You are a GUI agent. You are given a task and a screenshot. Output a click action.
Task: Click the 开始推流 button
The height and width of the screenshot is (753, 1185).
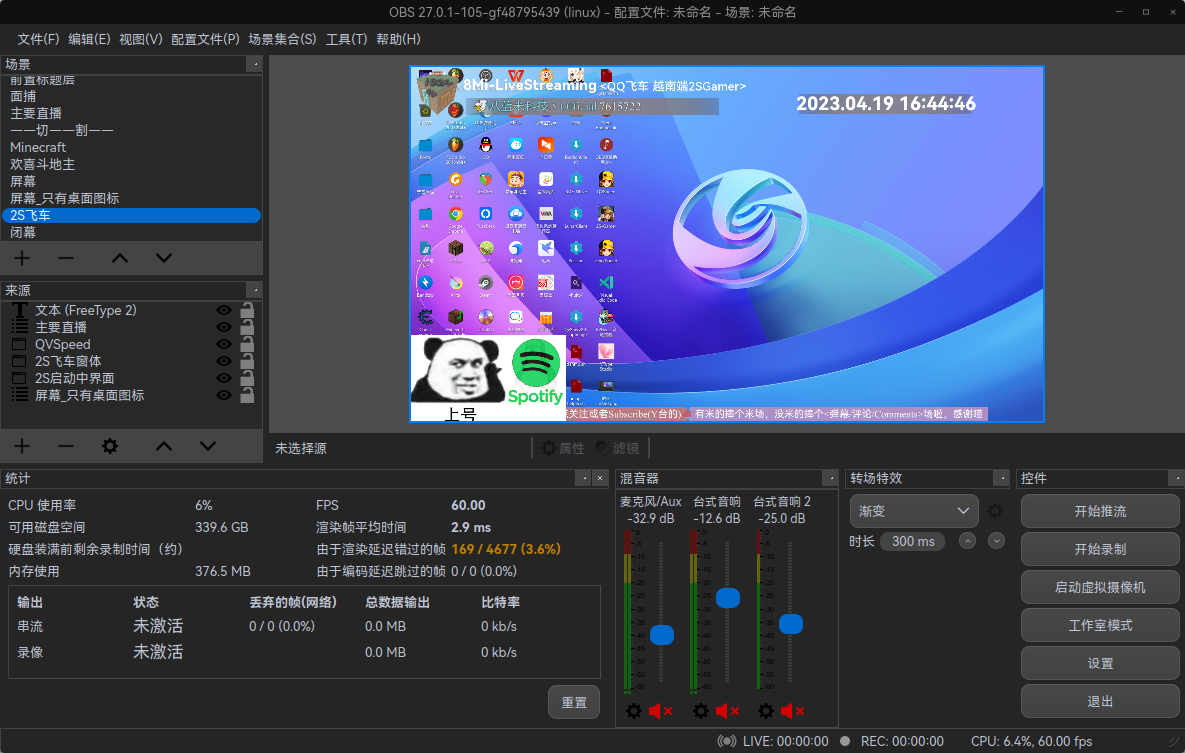tap(1100, 511)
